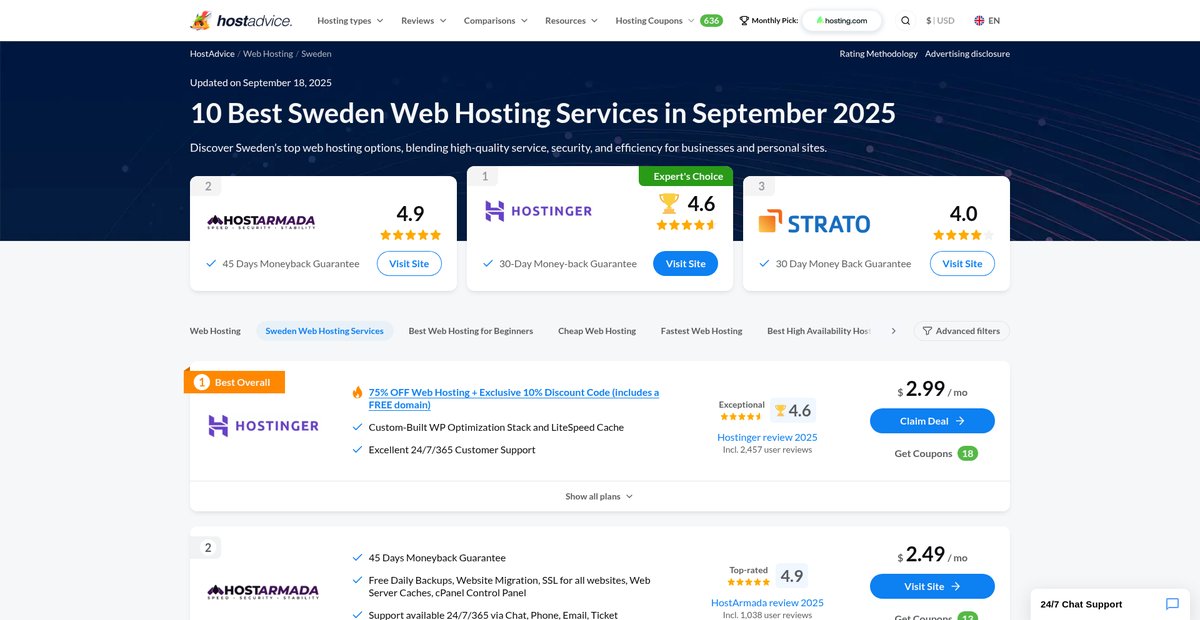The height and width of the screenshot is (620, 1200).
Task: Switch to Best Web Hosting for Beginners tab
Action: click(470, 331)
